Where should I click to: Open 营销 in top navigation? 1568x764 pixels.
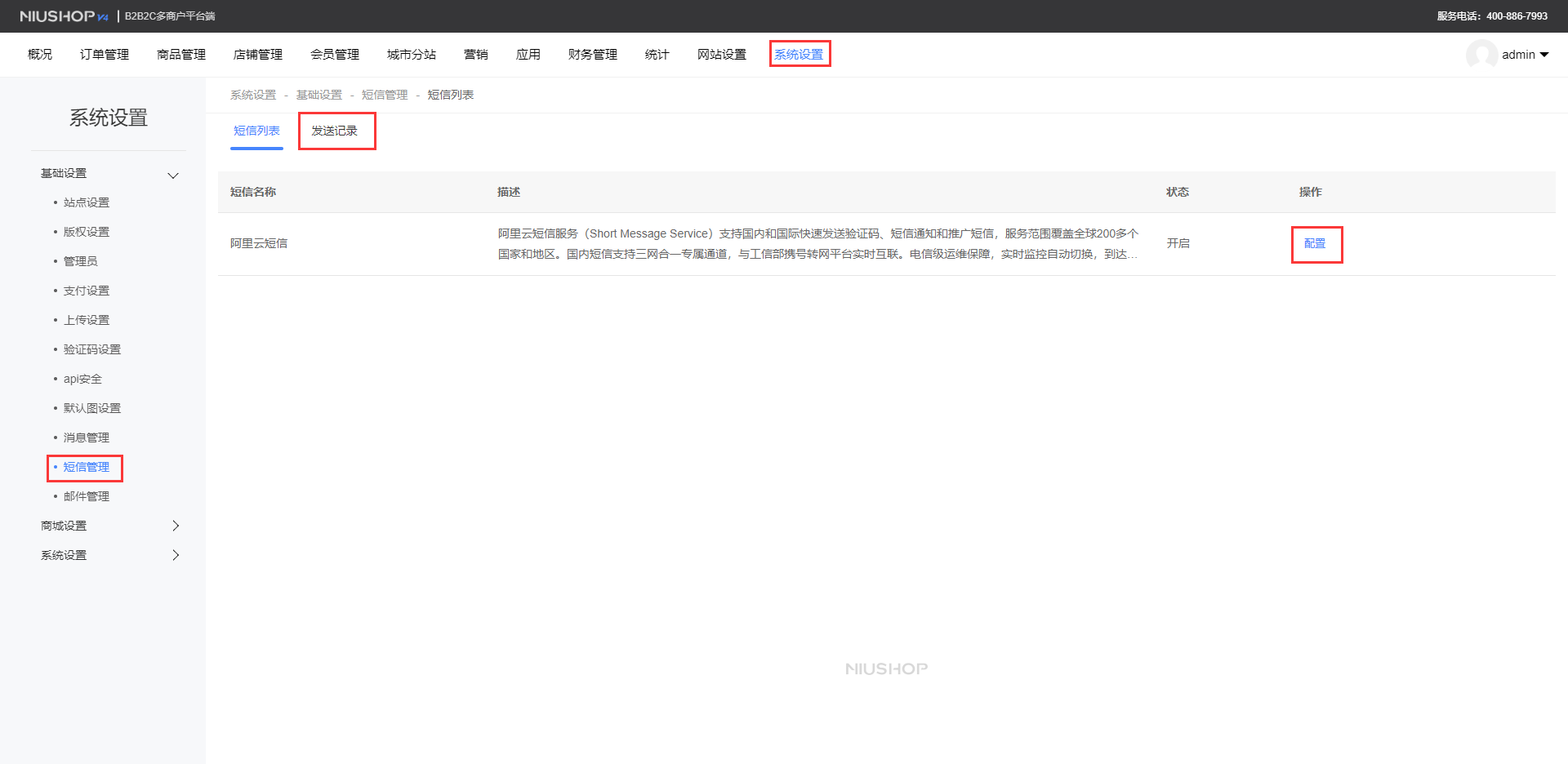click(x=476, y=55)
